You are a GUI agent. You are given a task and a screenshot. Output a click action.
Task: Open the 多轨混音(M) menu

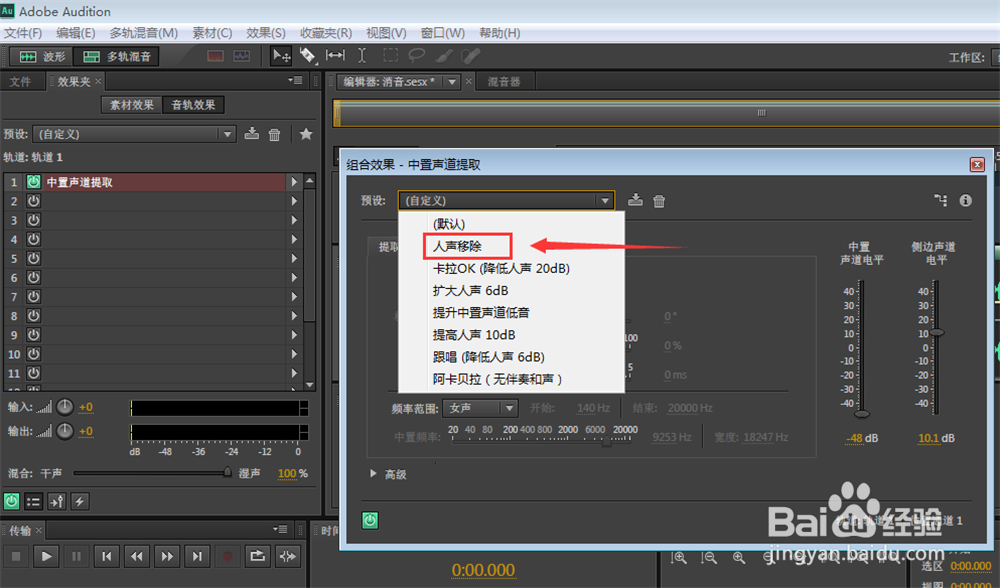click(143, 33)
